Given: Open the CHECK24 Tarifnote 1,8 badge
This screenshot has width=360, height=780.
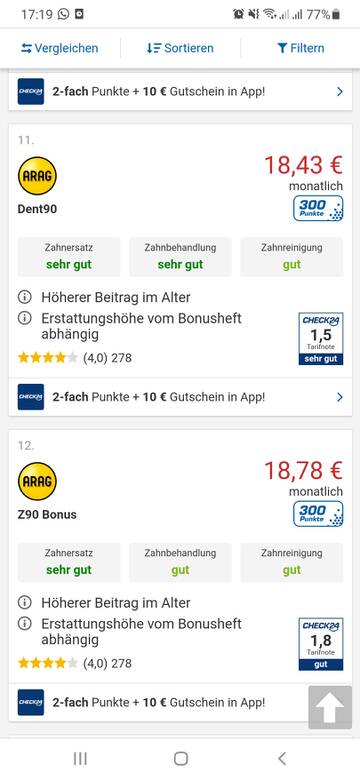Looking at the screenshot, I should 321,644.
